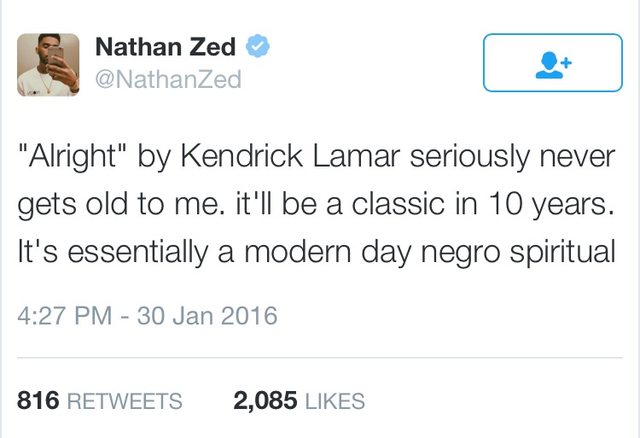Click the word LIKES label

coord(334,402)
